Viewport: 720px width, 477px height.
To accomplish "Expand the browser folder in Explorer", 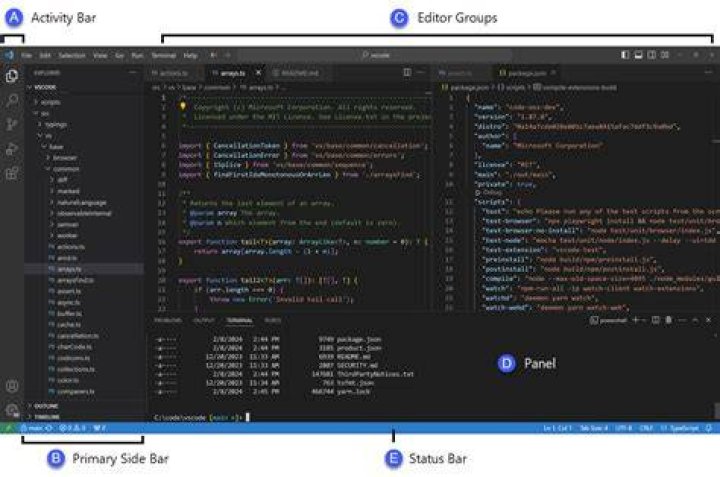I will 84,158.
